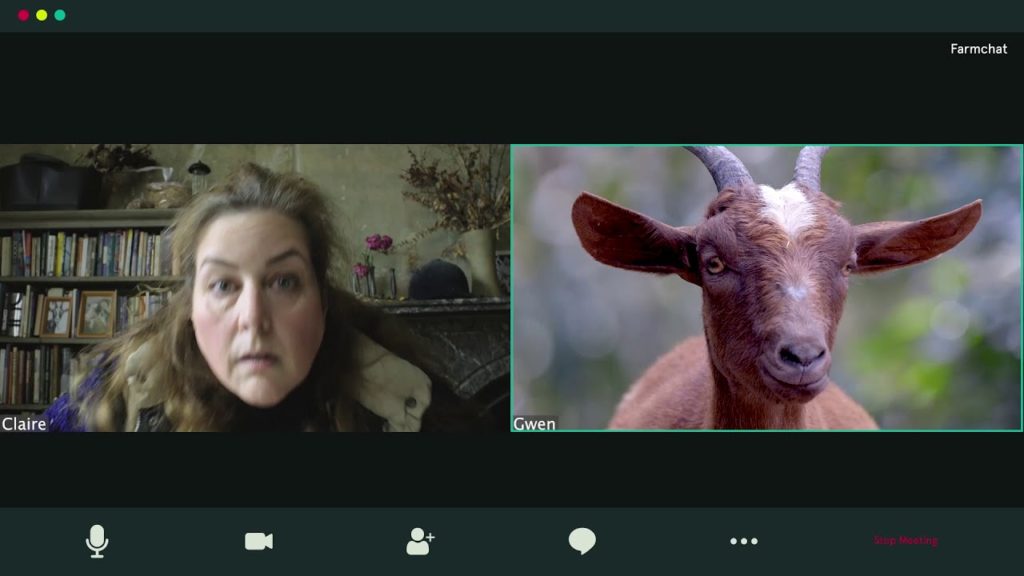
Task: Maximize the window with the green button
Action: [x=60, y=15]
